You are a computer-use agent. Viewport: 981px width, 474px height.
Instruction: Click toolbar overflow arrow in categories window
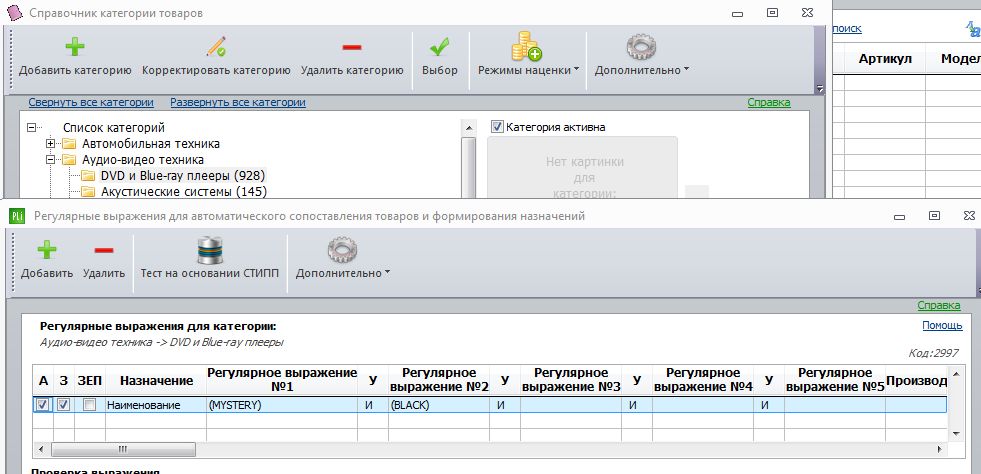click(820, 89)
